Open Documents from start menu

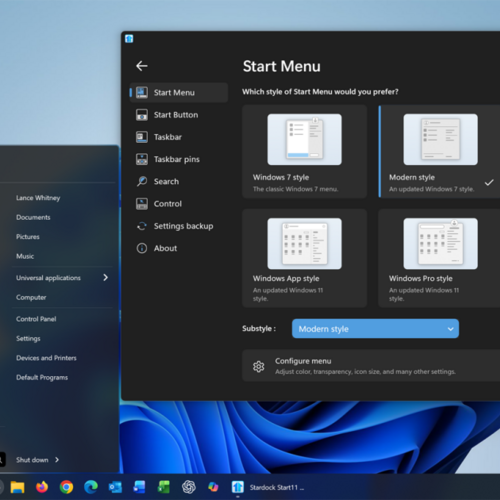(33, 217)
